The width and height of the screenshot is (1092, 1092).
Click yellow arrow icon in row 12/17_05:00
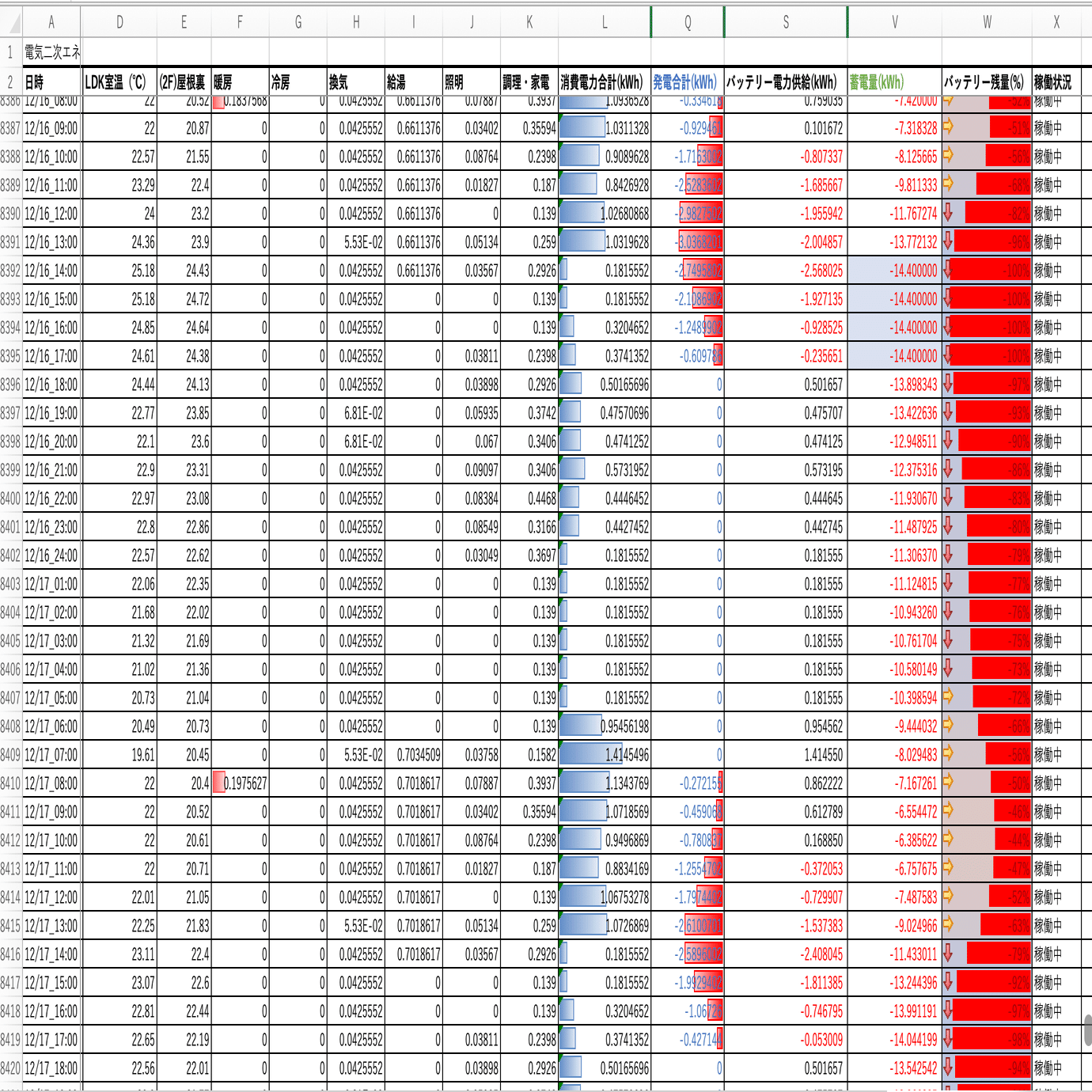(948, 696)
